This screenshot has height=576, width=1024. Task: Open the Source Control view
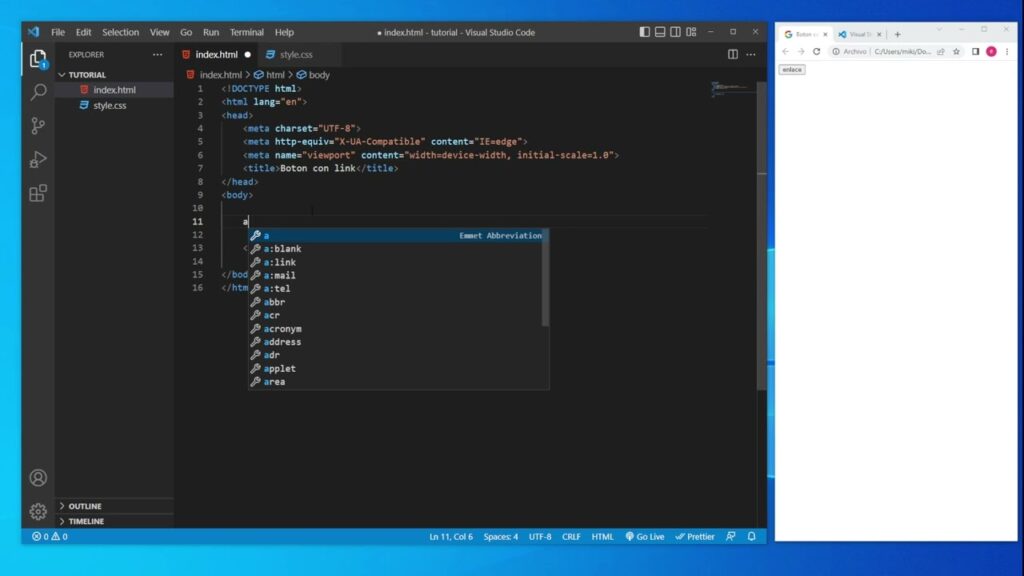point(38,126)
